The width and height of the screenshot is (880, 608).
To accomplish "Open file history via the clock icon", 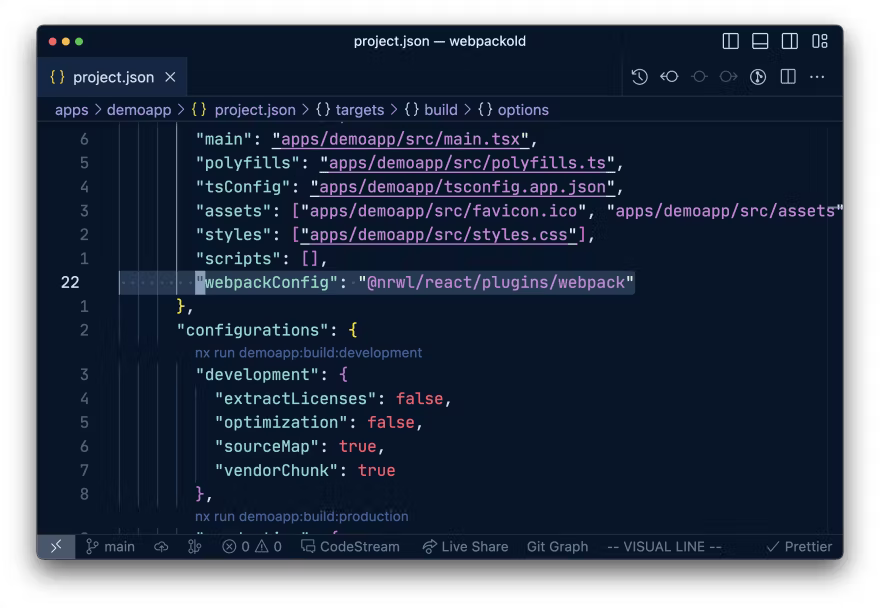I will coord(640,76).
